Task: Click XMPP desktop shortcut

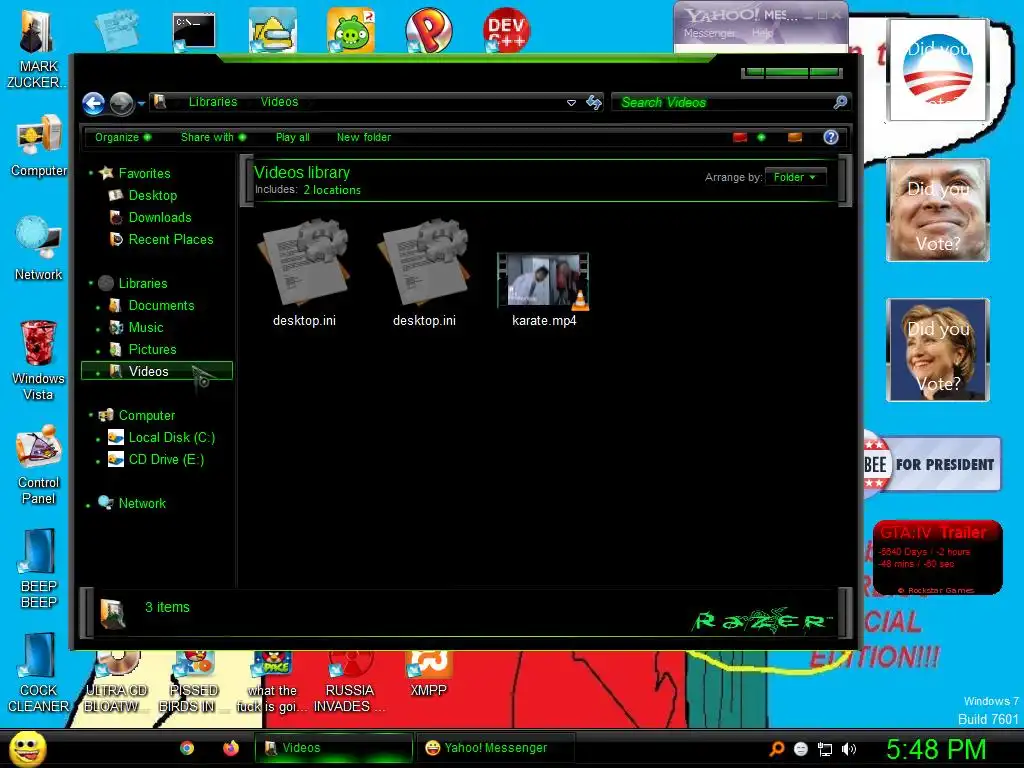Action: (428, 674)
